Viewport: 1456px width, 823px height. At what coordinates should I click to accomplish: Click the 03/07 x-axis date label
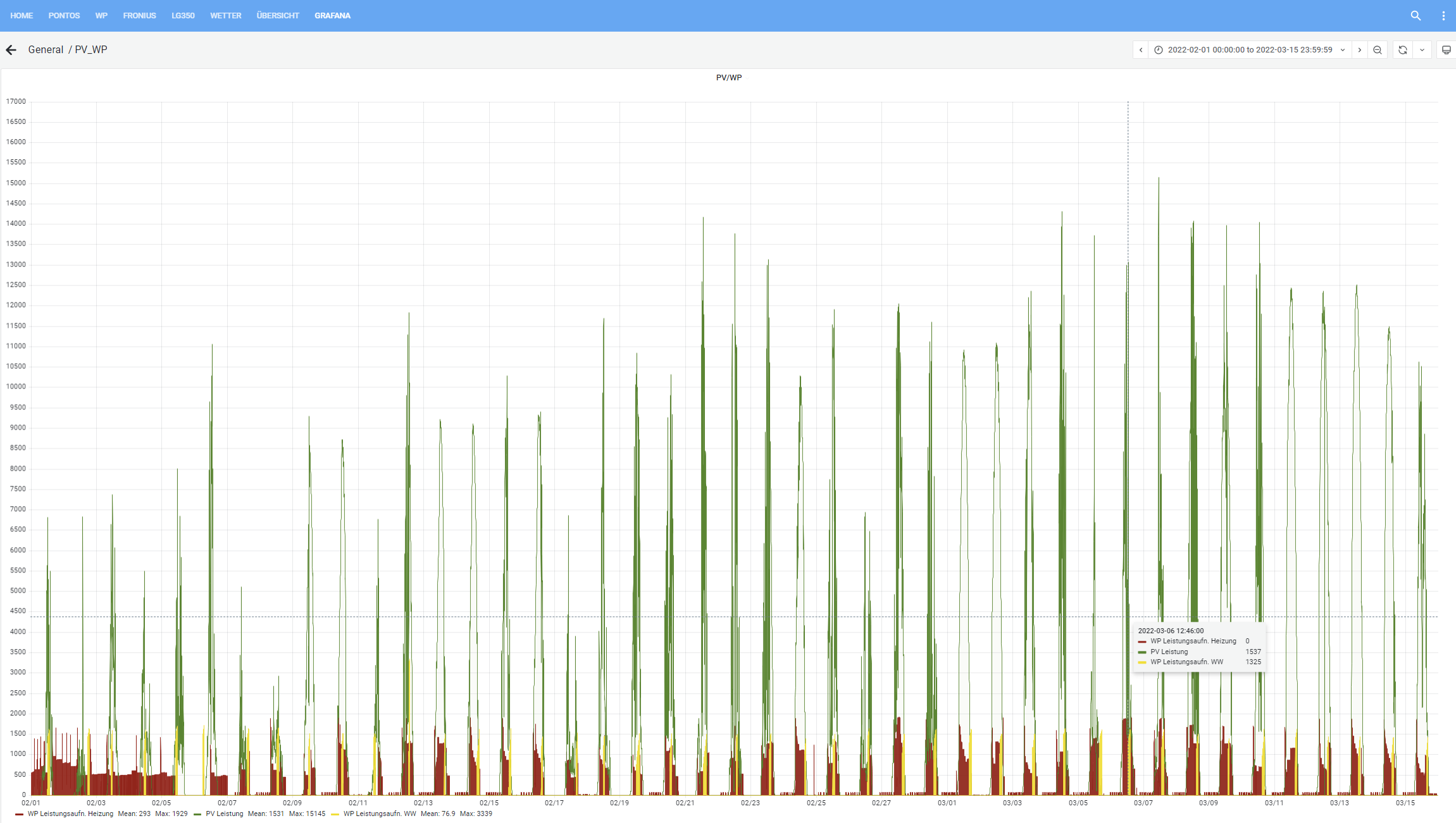[1143, 803]
